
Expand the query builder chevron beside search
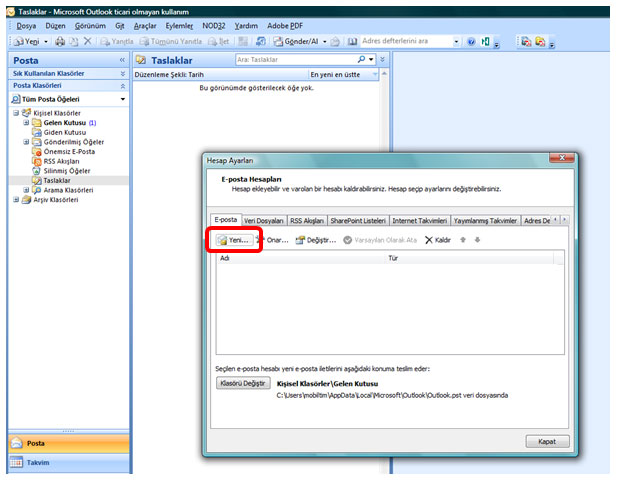point(382,60)
